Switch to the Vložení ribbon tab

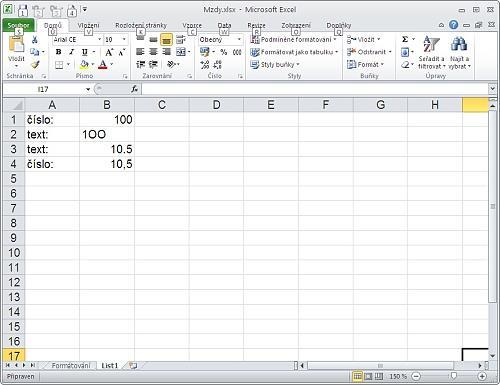tap(88, 25)
